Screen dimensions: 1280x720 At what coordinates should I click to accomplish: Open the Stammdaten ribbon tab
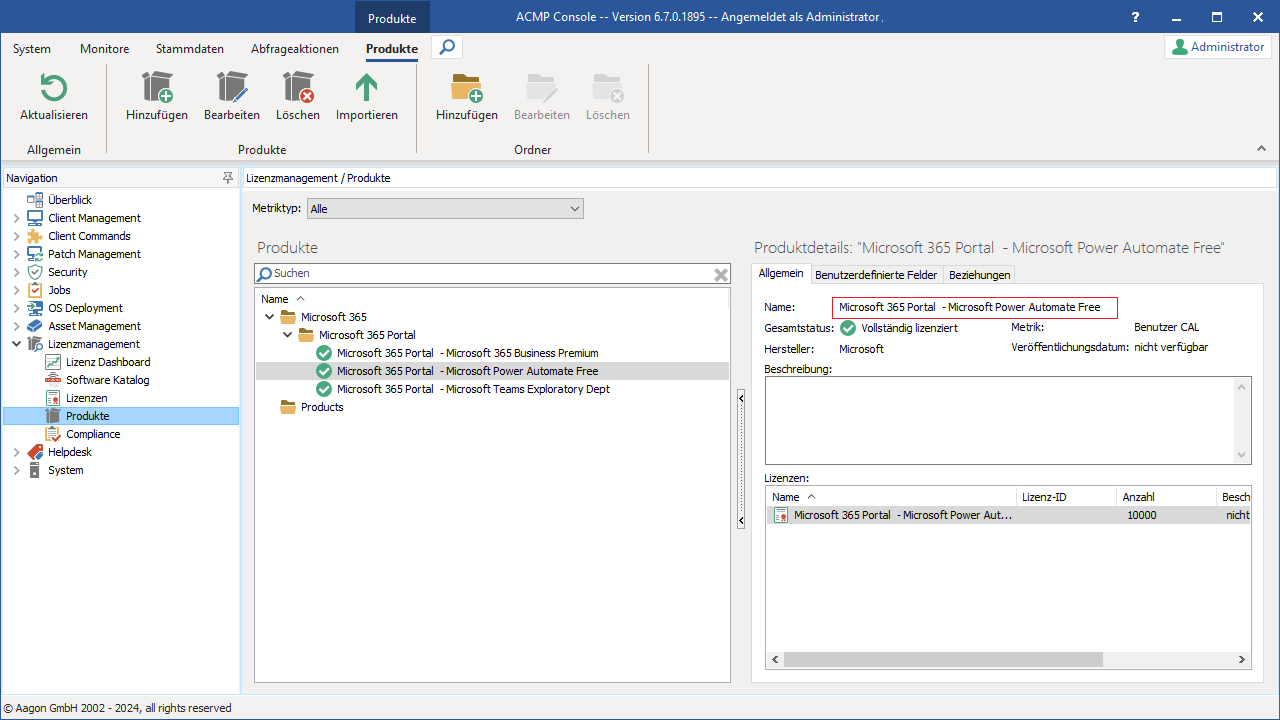(x=189, y=49)
